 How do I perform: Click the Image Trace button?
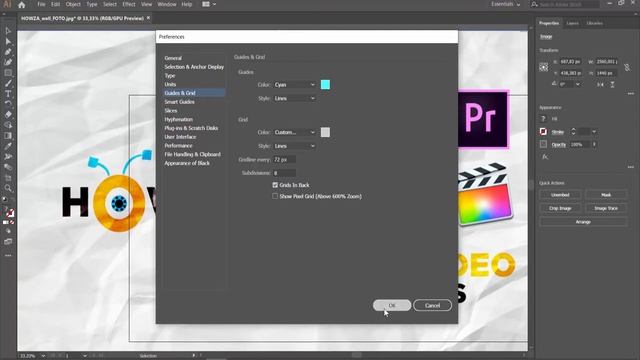tap(606, 208)
